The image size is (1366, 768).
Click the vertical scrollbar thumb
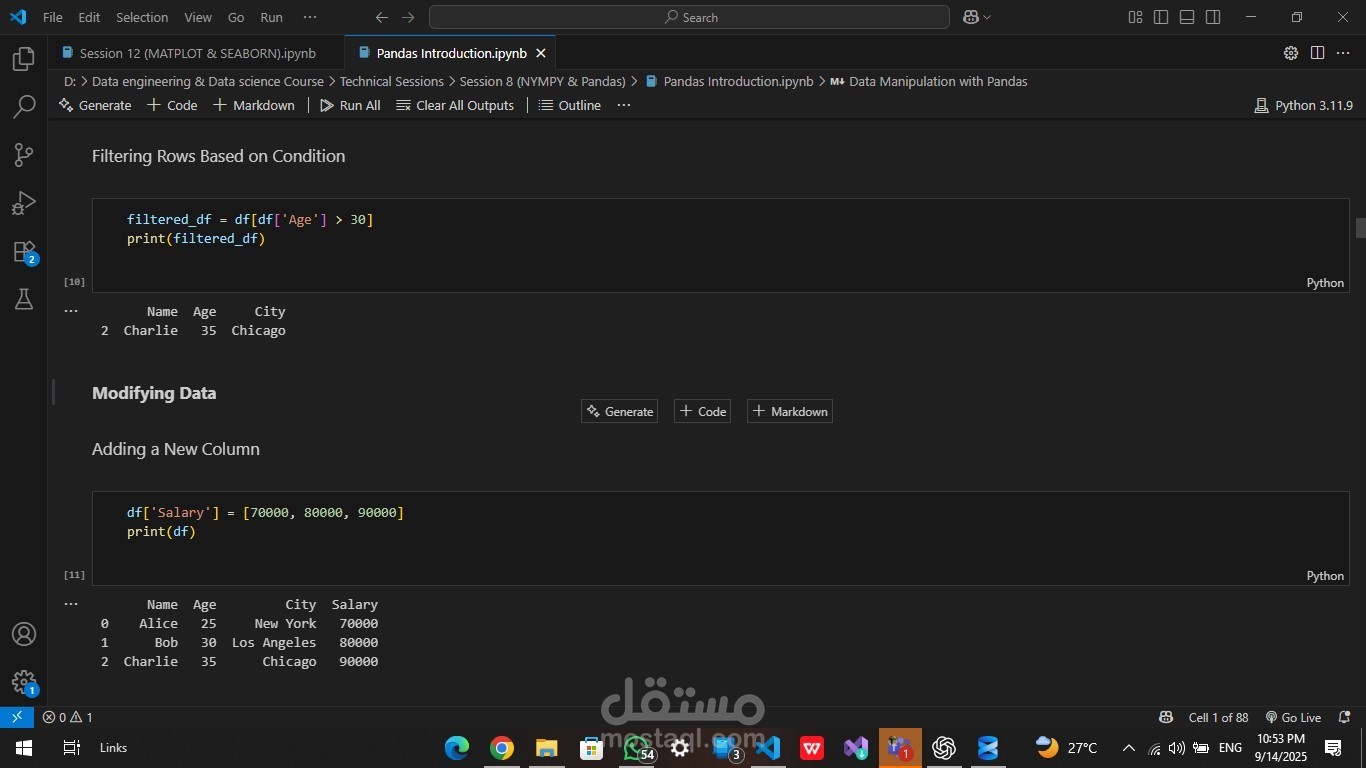[x=1360, y=228]
